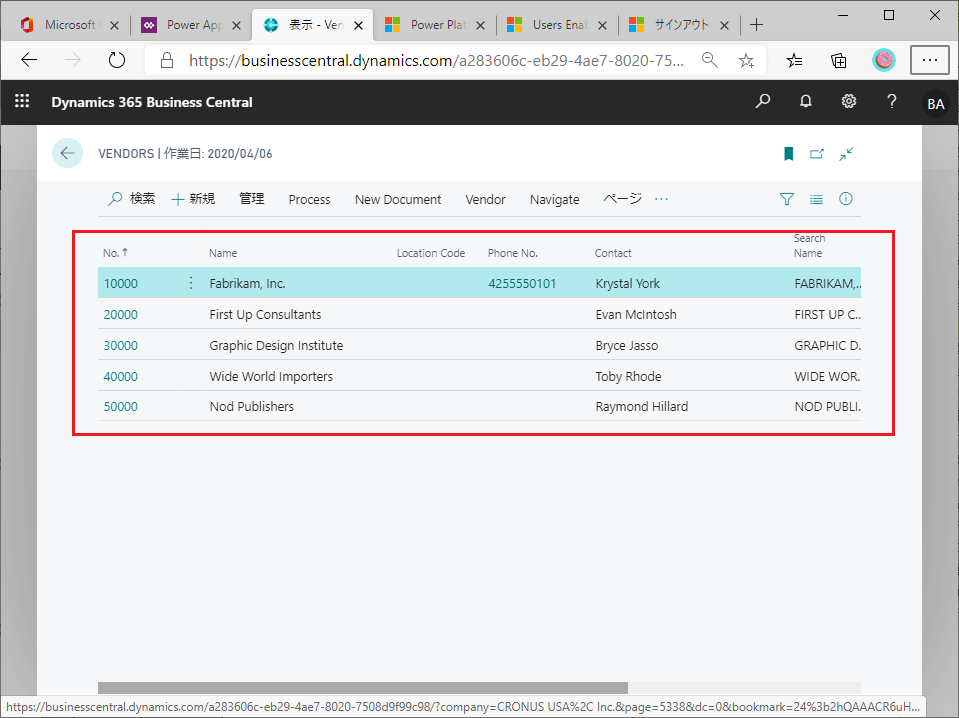The width and height of the screenshot is (959, 718).
Task: Bookmark the Vendors page
Action: 788,154
